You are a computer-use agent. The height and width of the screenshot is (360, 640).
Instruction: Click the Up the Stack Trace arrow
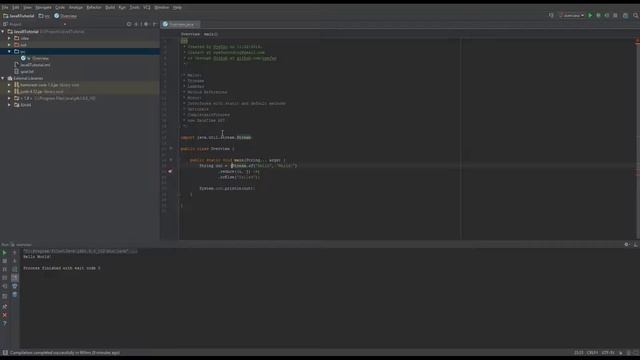point(15,253)
